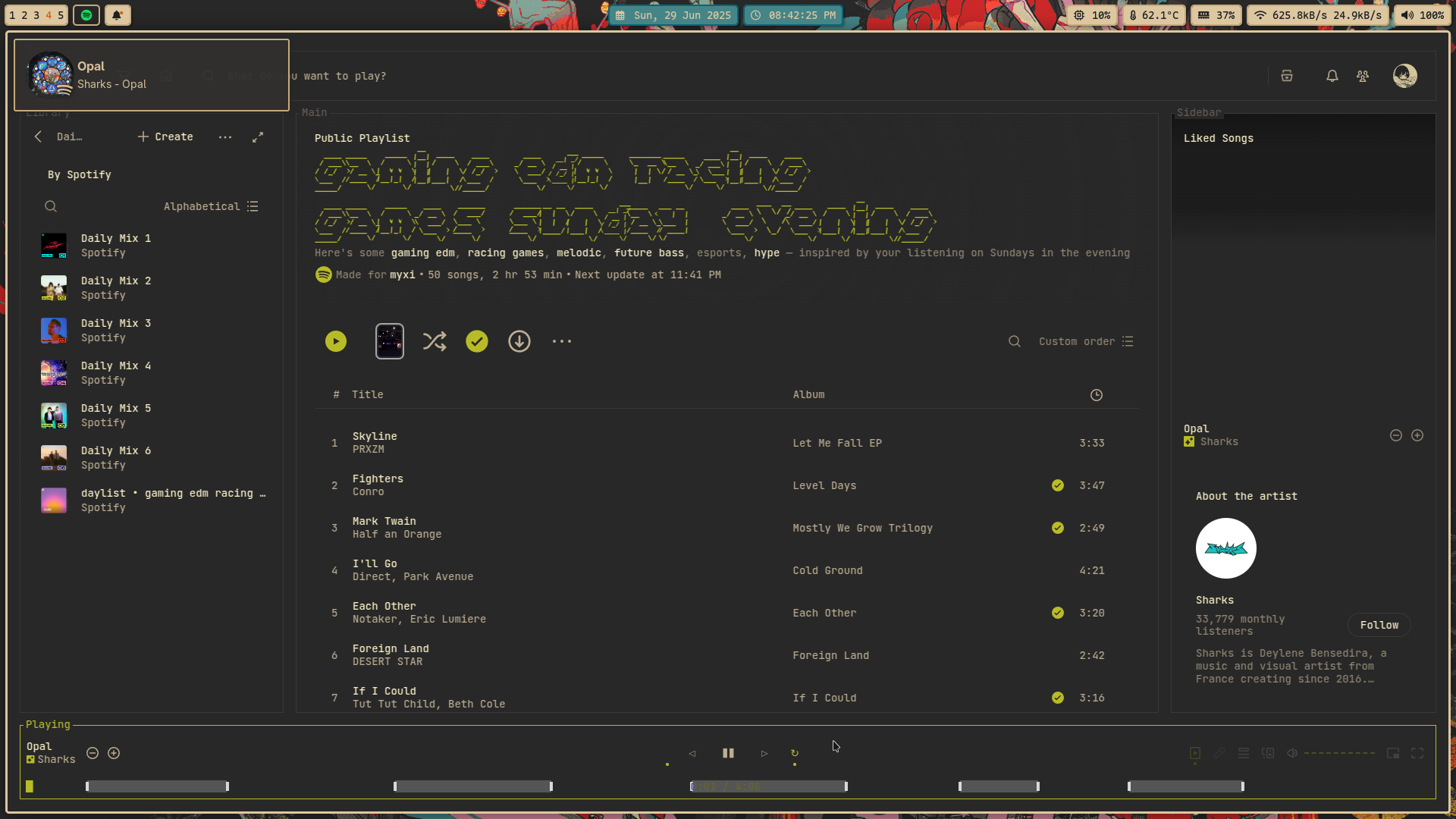The height and width of the screenshot is (819, 1456).
Task: Open the queue view icon
Action: 1244,753
